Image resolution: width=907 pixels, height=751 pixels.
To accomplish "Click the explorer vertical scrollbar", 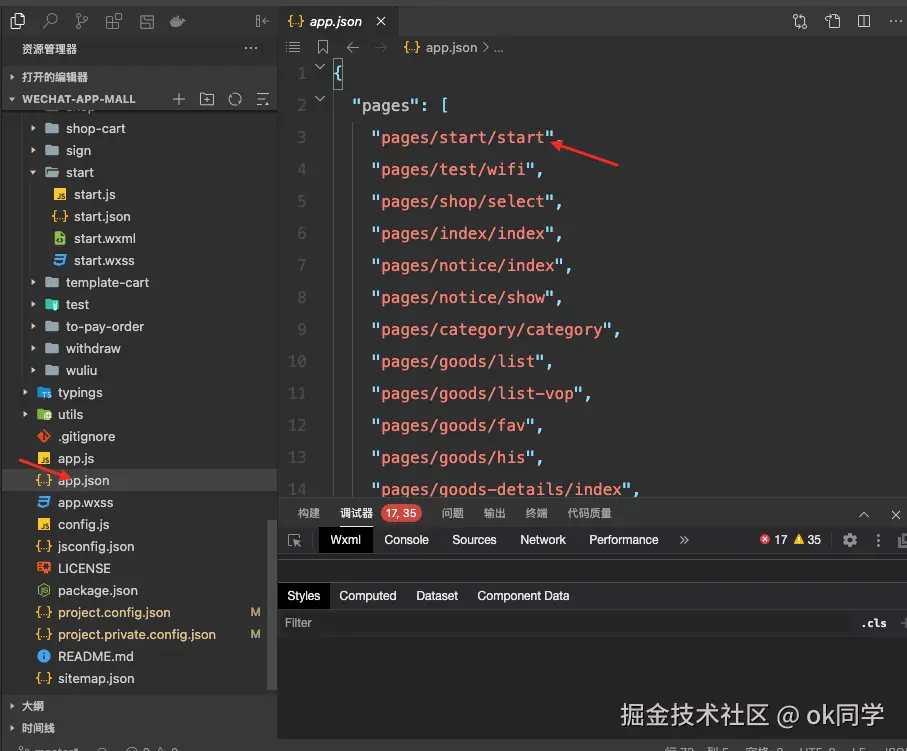I will click(x=270, y=605).
